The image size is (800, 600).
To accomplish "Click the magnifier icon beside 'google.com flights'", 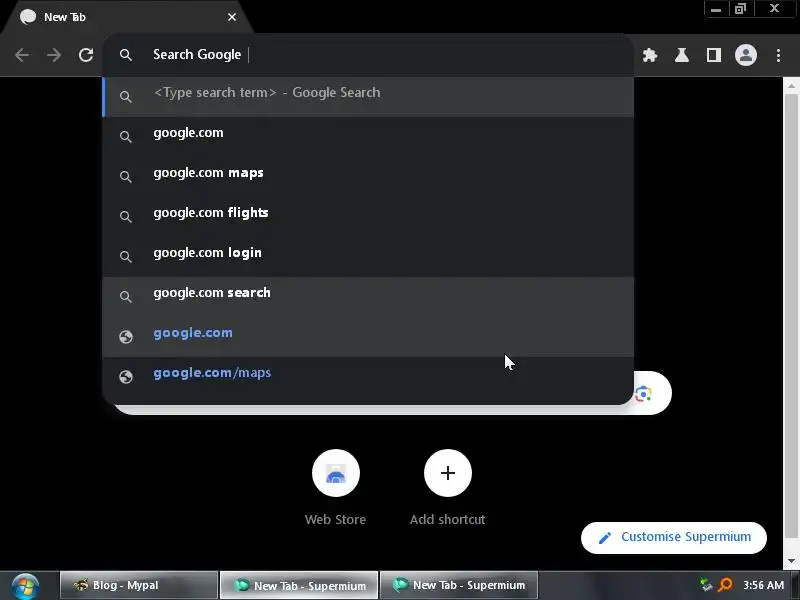I will 126,216.
